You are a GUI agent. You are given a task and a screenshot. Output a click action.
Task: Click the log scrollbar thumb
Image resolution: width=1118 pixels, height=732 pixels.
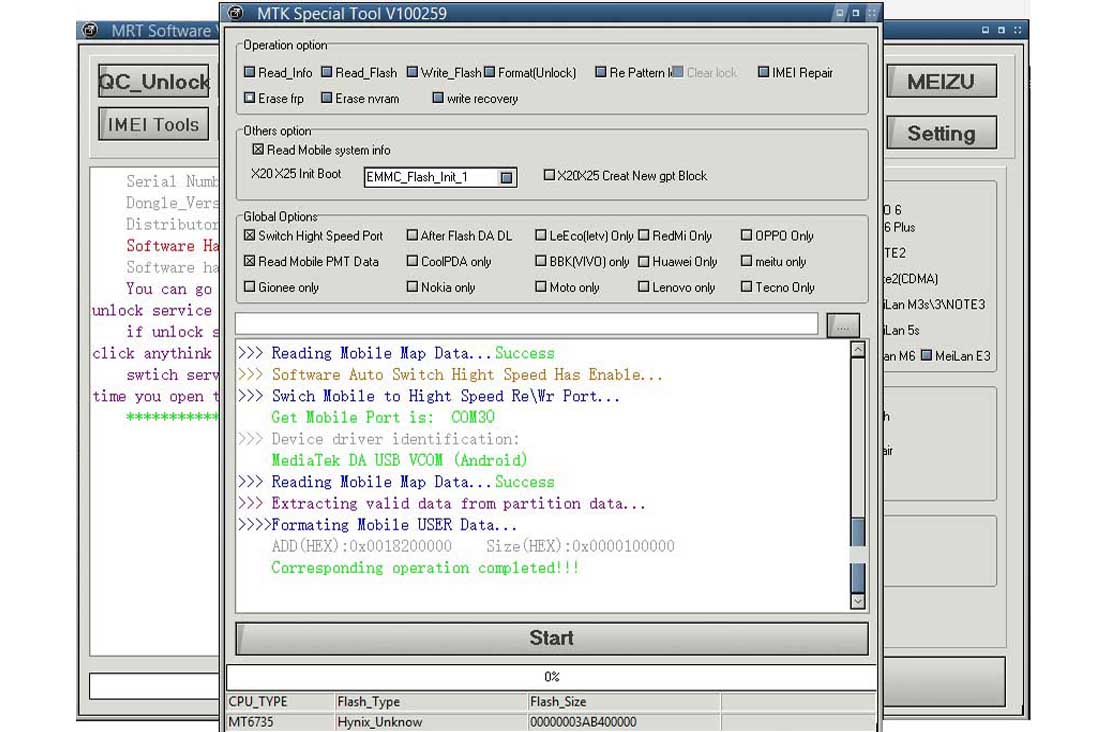click(858, 556)
